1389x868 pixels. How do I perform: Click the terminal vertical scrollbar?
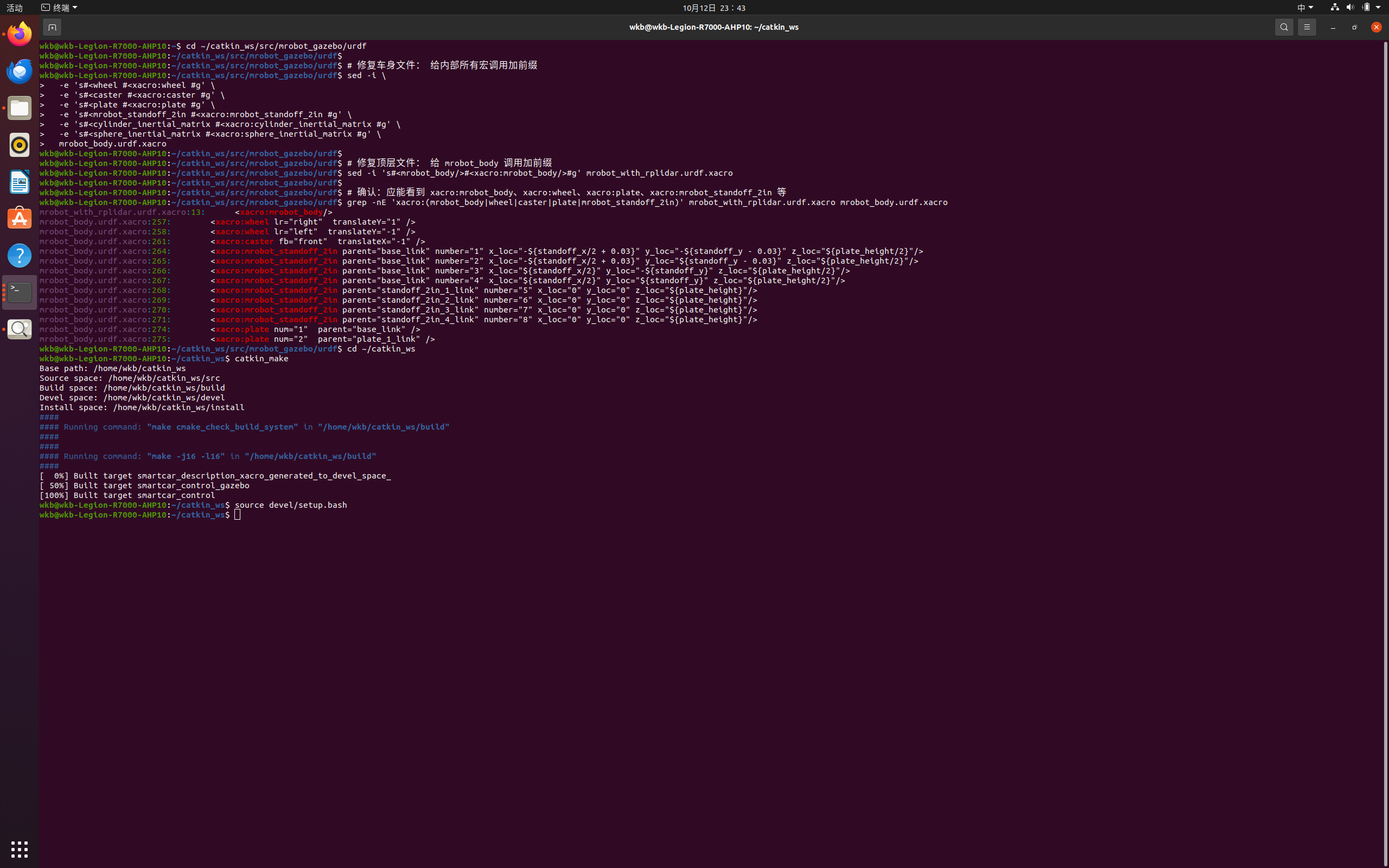1385,453
